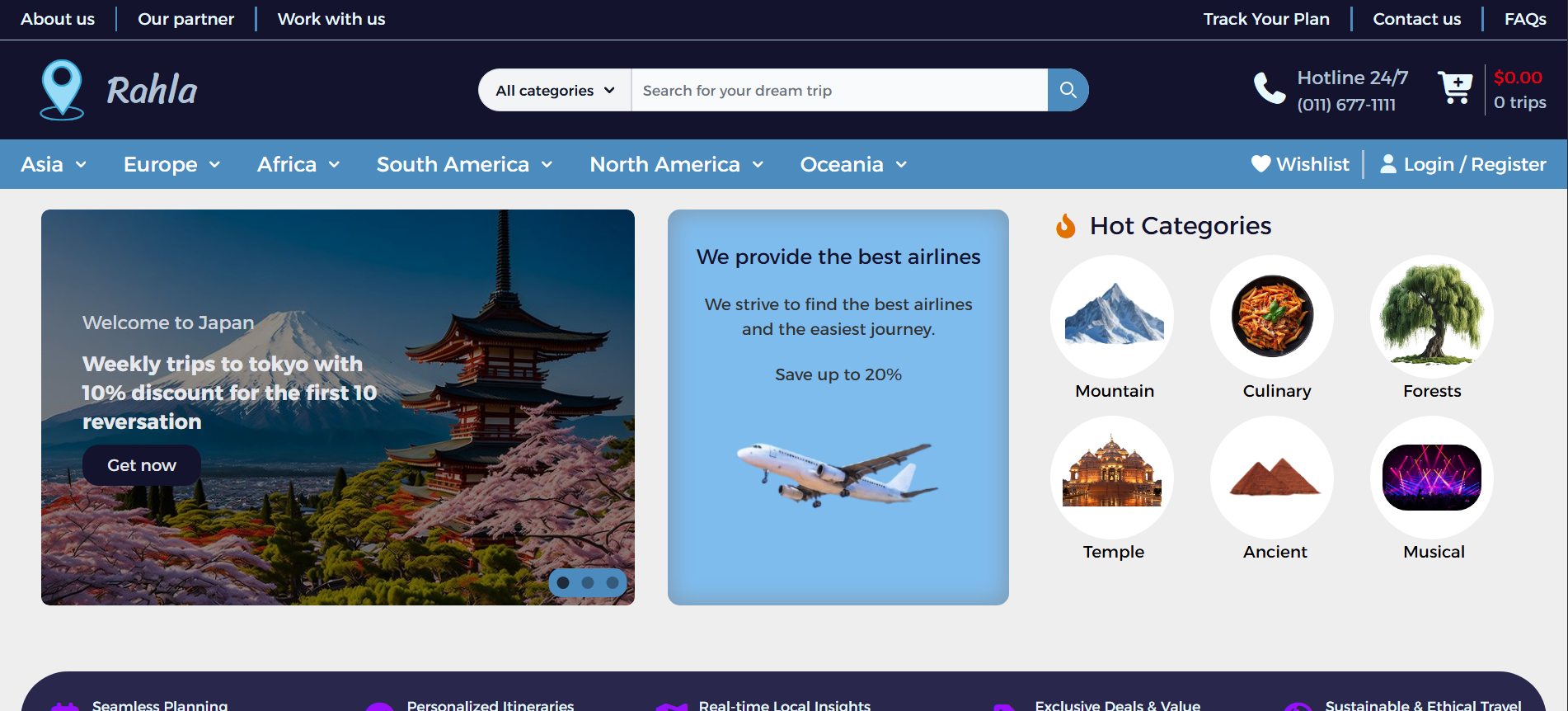Show the third carousel slide dot
This screenshot has height=711, width=1568.
613,582
